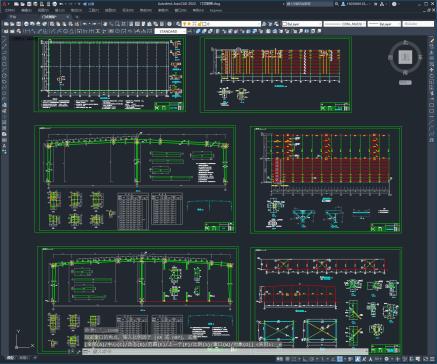Image resolution: width=437 pixels, height=364 pixels.
Task: Select the Rotate tool in the modify toolbar
Action: [432, 76]
